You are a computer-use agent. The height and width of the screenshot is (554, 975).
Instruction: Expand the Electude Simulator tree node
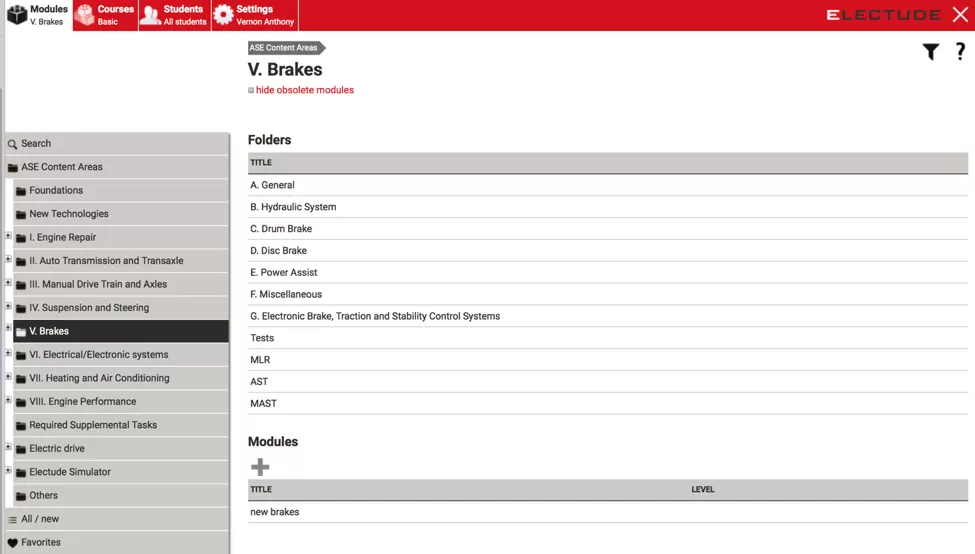[8, 471]
